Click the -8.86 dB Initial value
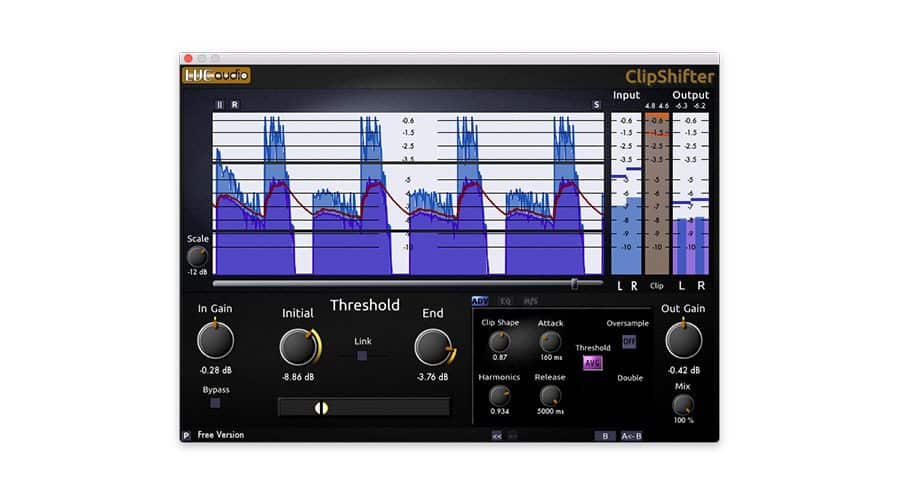This screenshot has width=900, height=500. [298, 377]
